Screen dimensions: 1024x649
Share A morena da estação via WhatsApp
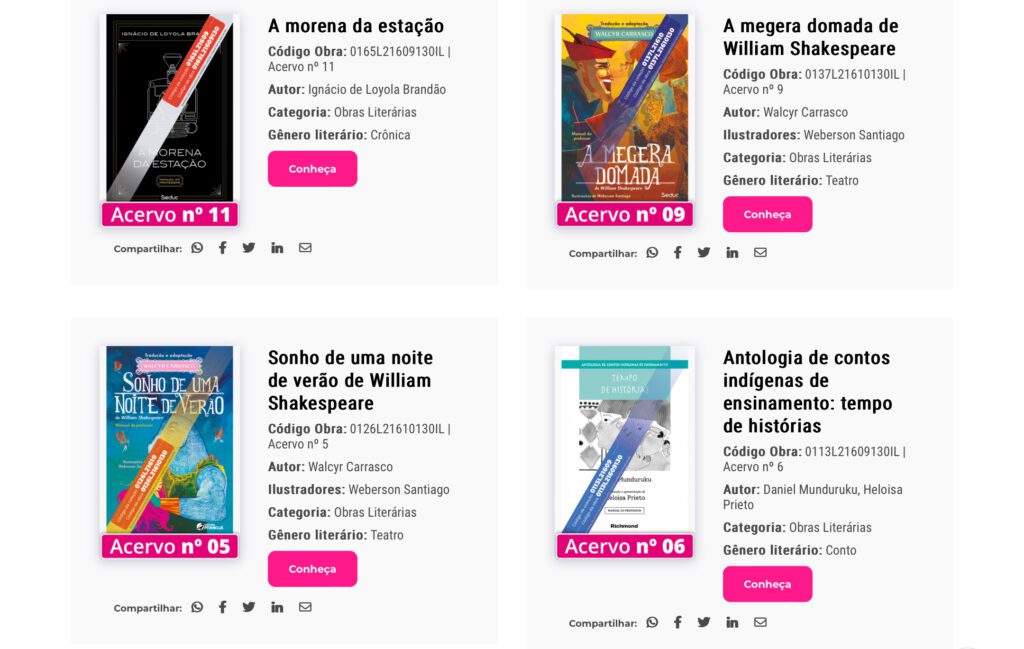tap(197, 247)
